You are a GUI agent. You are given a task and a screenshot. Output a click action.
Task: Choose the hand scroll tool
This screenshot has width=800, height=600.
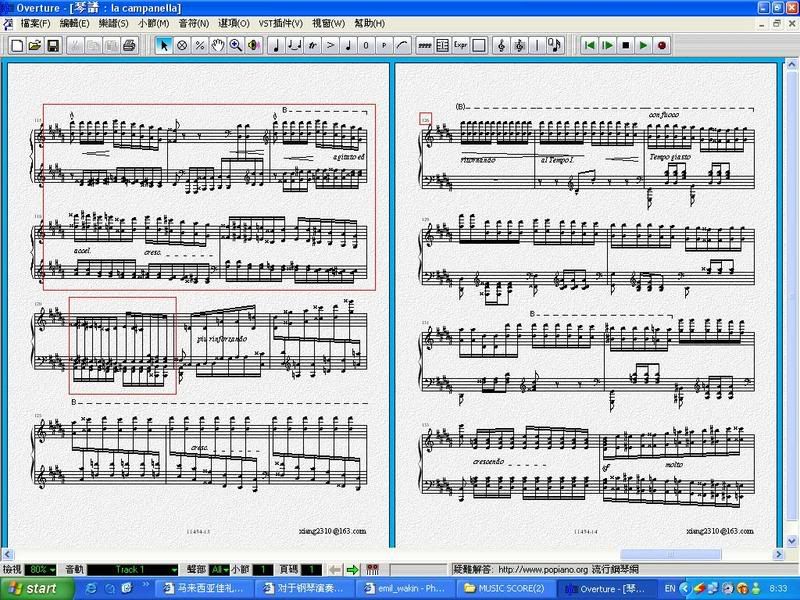(x=218, y=45)
